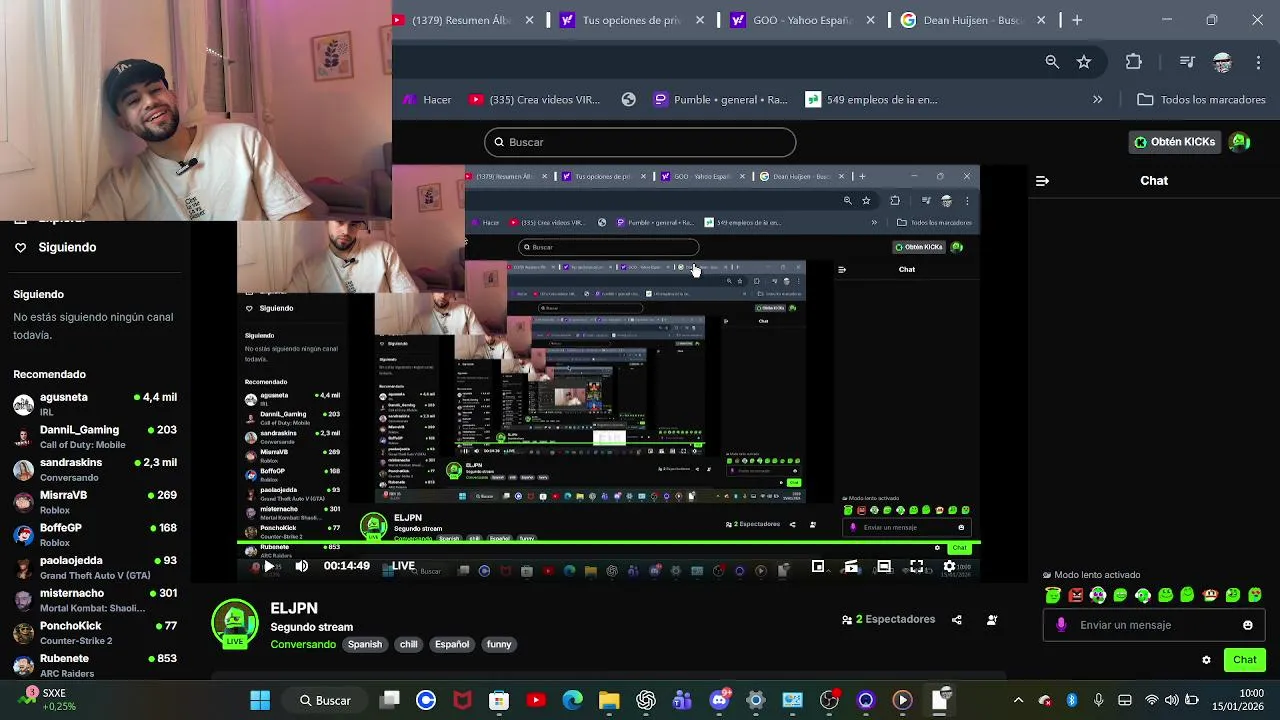Click the Chrome zoom magnifier icon
The height and width of the screenshot is (720, 1280).
(1052, 62)
